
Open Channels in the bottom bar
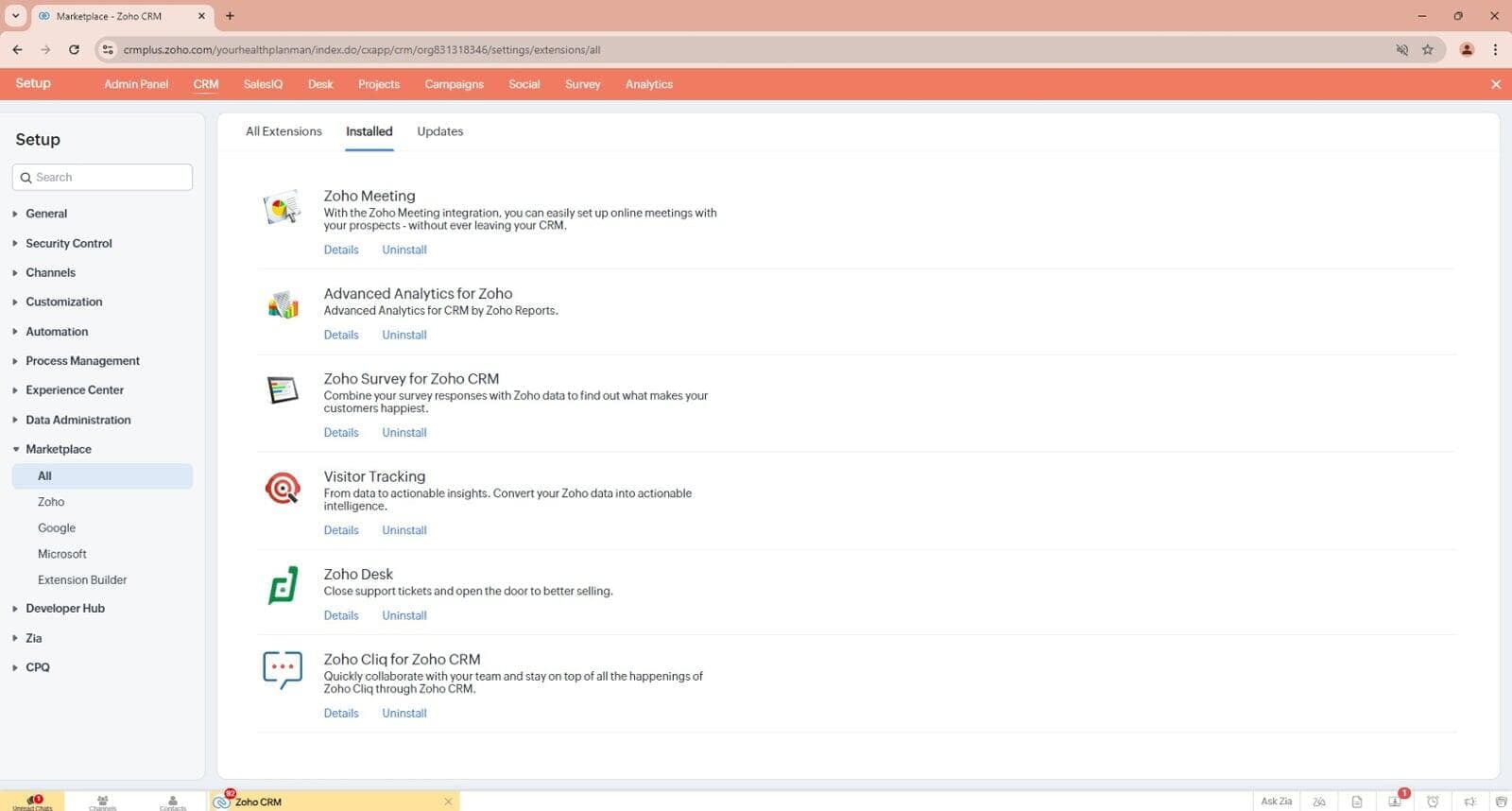[102, 802]
